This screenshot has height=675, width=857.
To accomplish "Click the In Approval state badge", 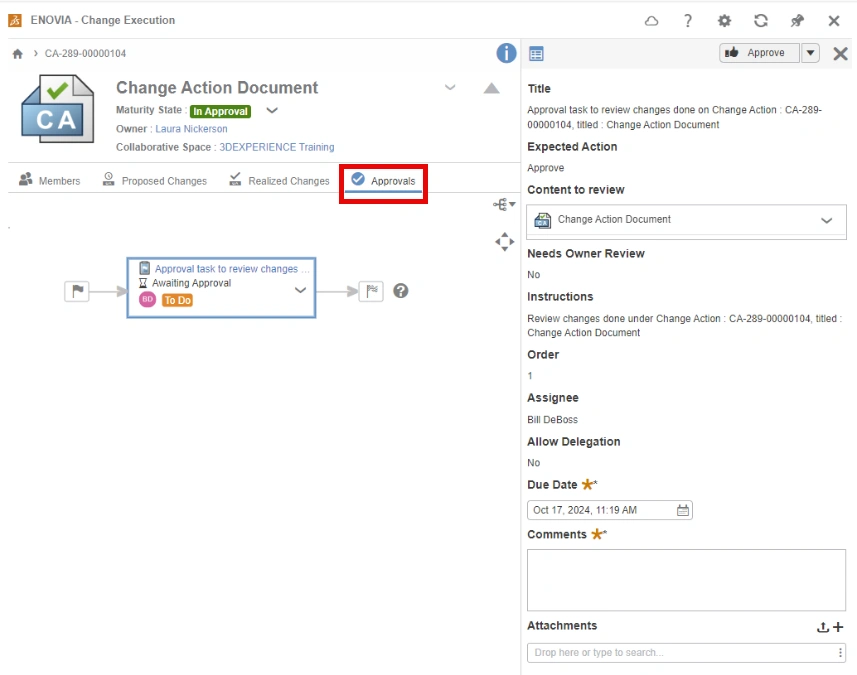I will pos(220,111).
